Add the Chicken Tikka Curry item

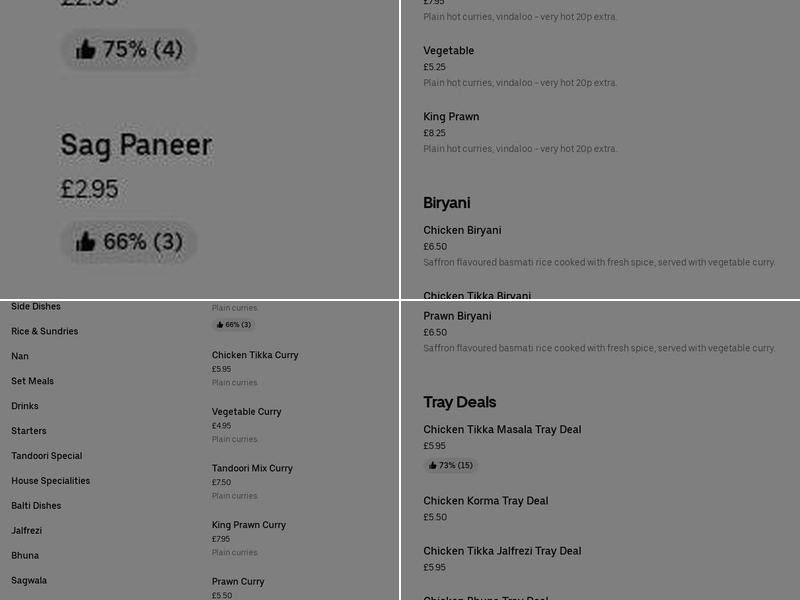255,355
